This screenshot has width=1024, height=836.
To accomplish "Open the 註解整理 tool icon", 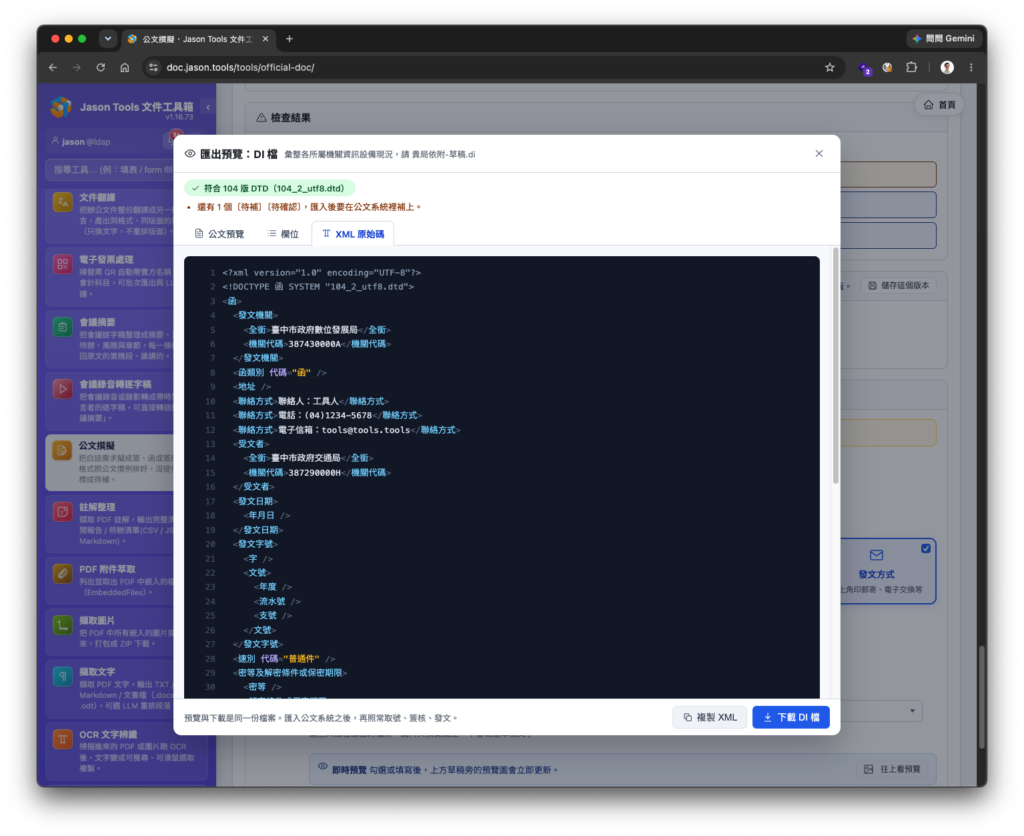I will click(63, 512).
